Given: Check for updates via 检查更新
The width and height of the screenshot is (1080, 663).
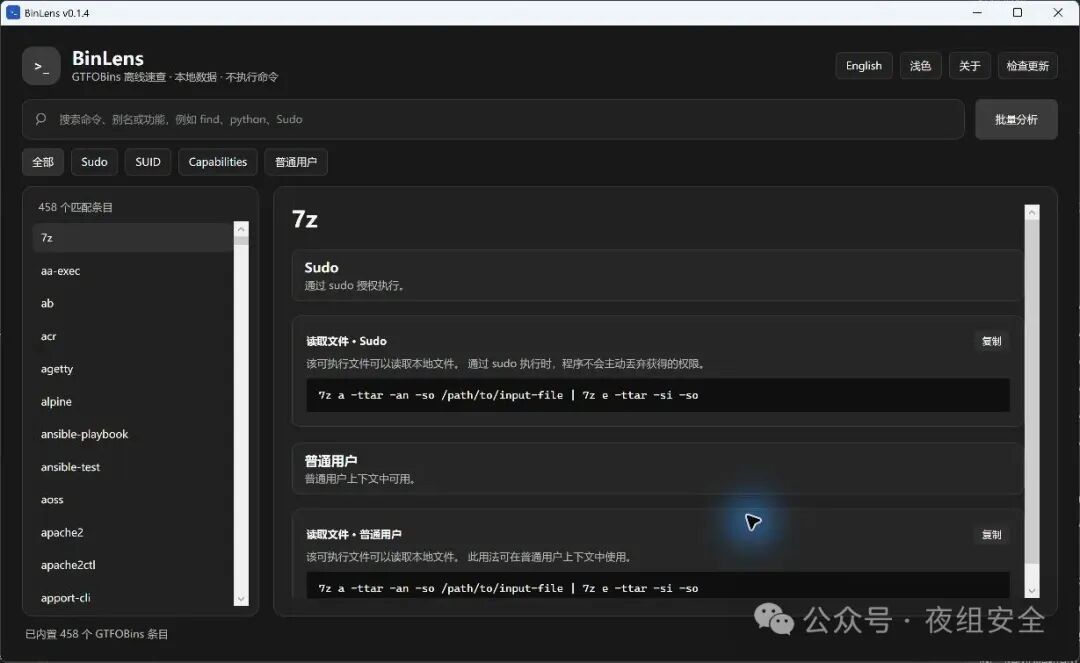Looking at the screenshot, I should pos(1027,66).
